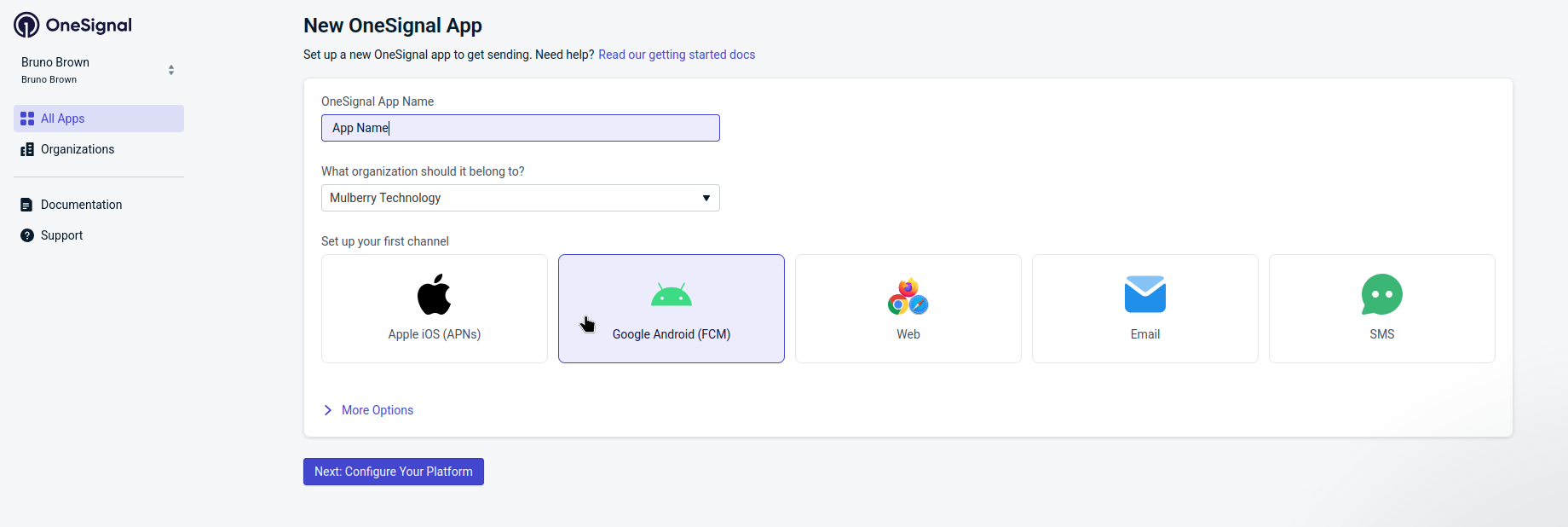Click Next: Configure Your Platform button
Image resolution: width=1568 pixels, height=527 pixels.
394,472
